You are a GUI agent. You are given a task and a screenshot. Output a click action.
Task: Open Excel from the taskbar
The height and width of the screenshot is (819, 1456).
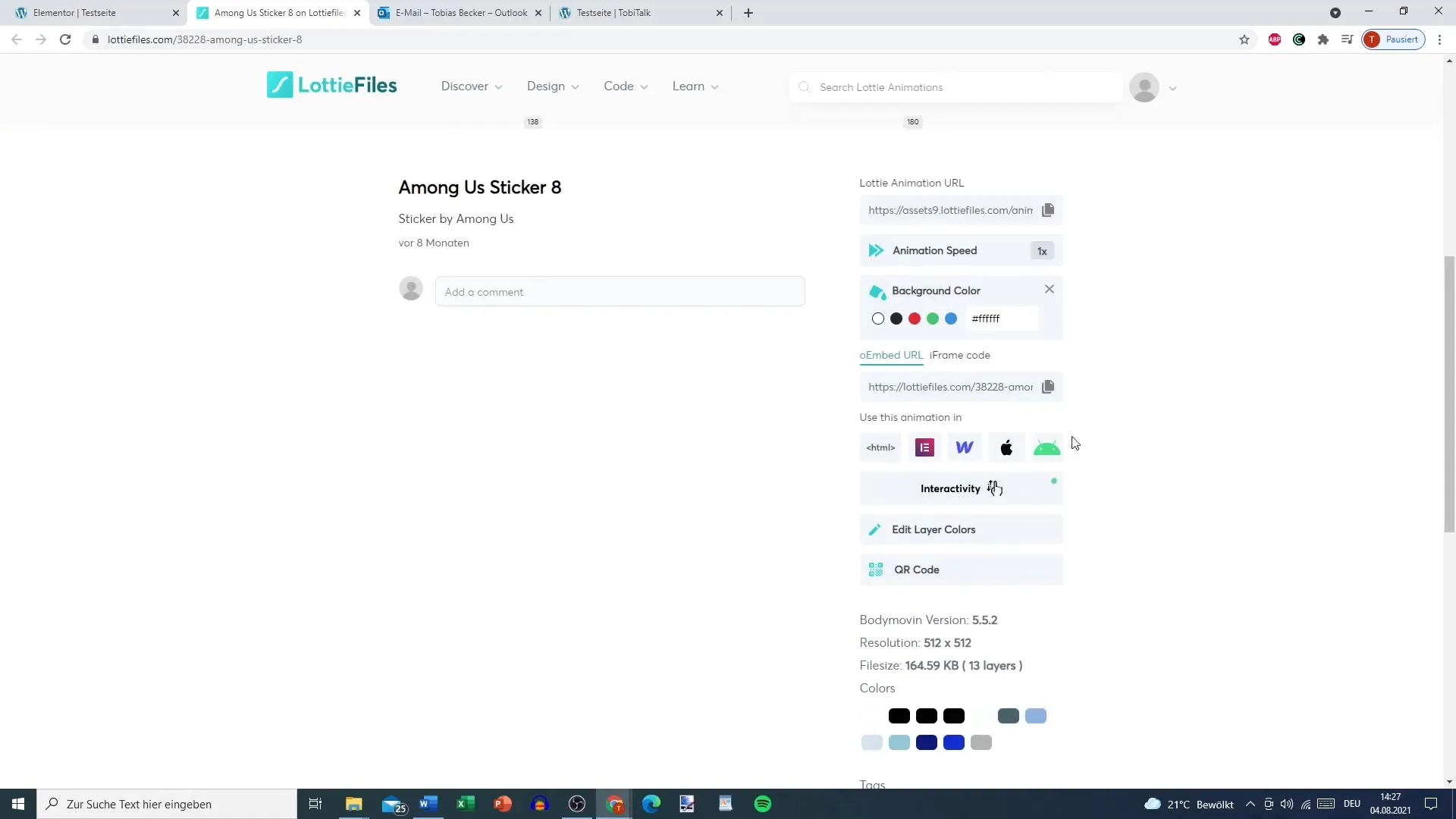466,804
